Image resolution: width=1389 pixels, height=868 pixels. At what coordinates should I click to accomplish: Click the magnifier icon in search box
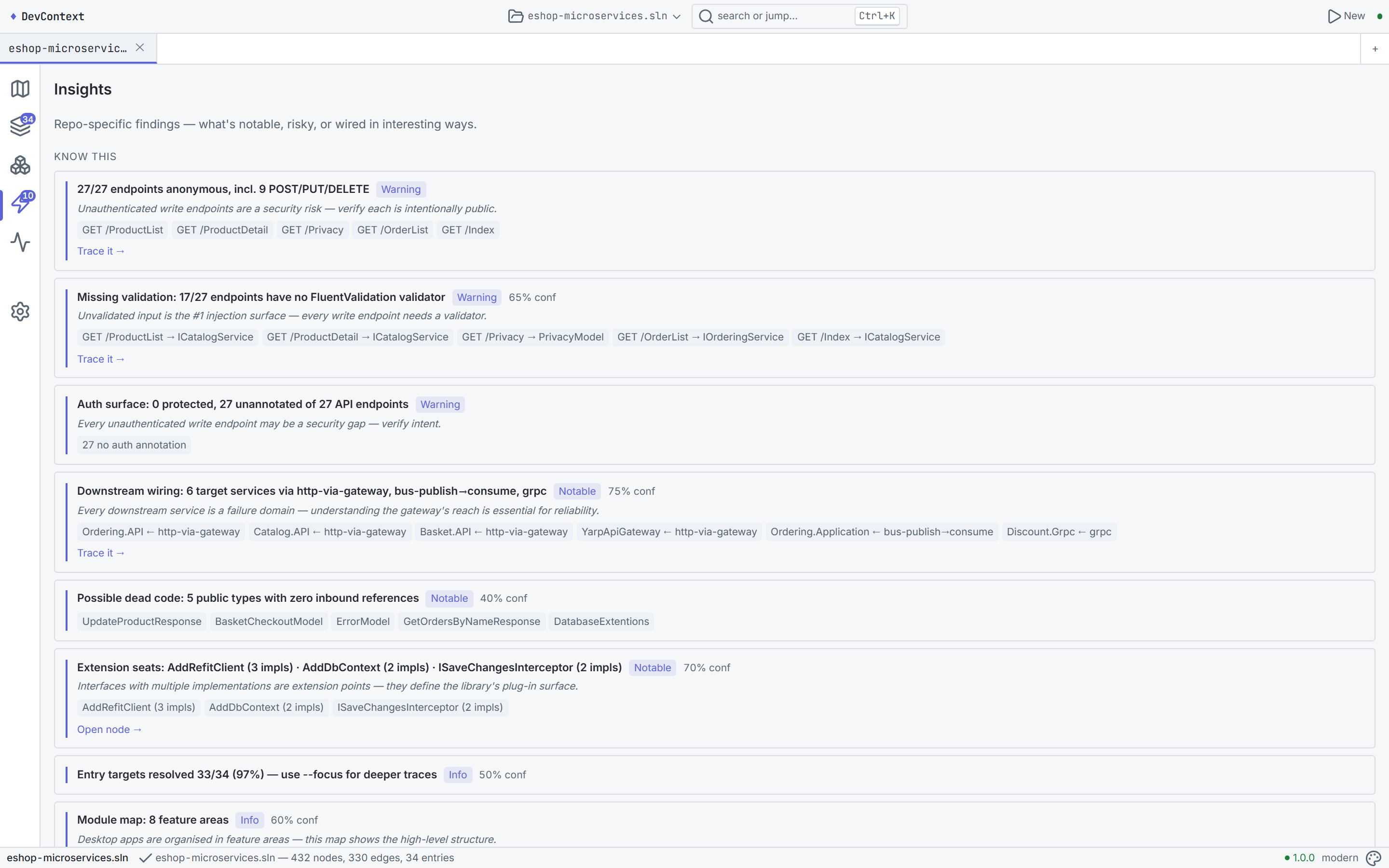pyautogui.click(x=706, y=16)
